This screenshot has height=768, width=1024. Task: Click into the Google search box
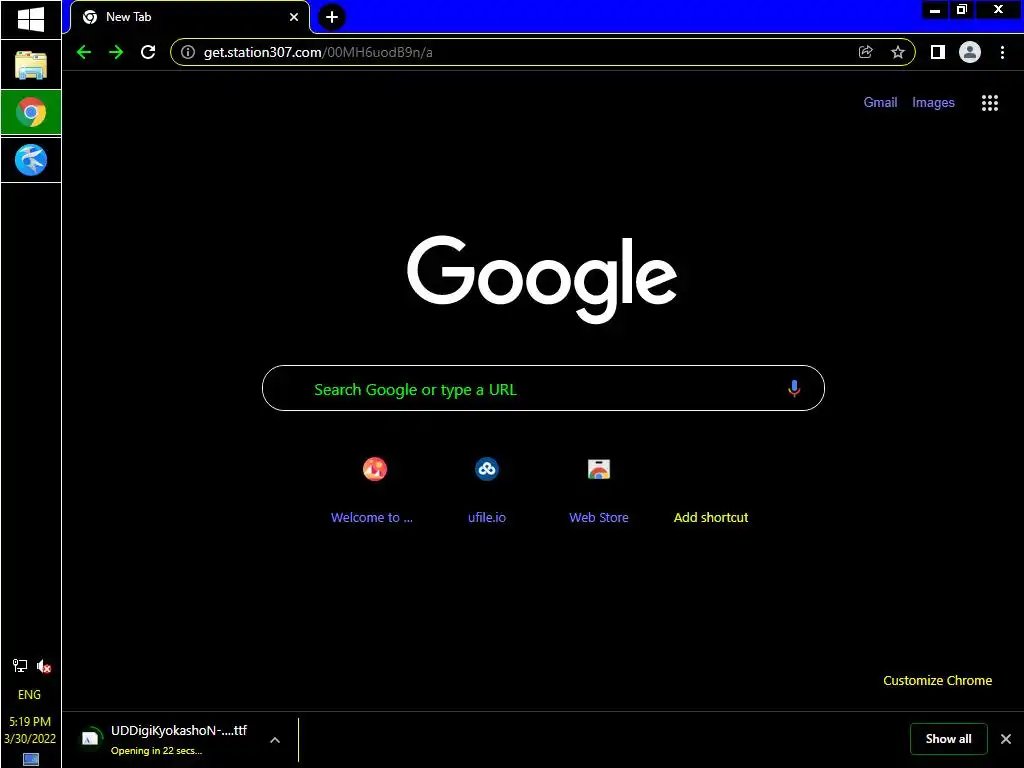click(543, 389)
